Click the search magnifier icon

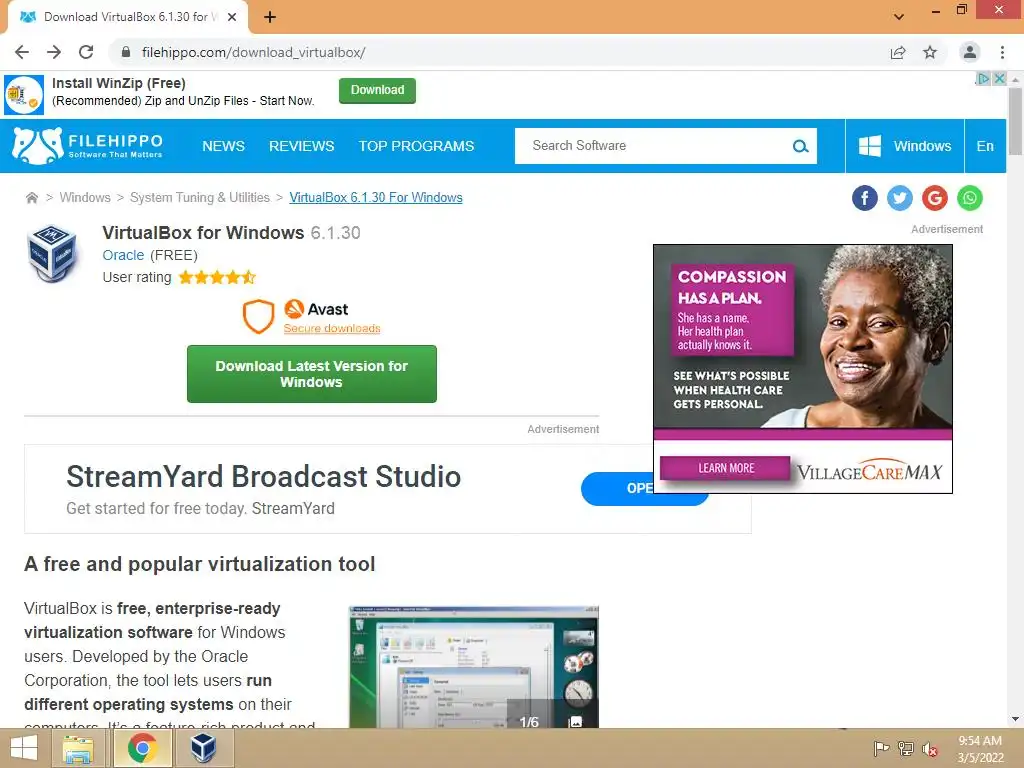coord(800,146)
